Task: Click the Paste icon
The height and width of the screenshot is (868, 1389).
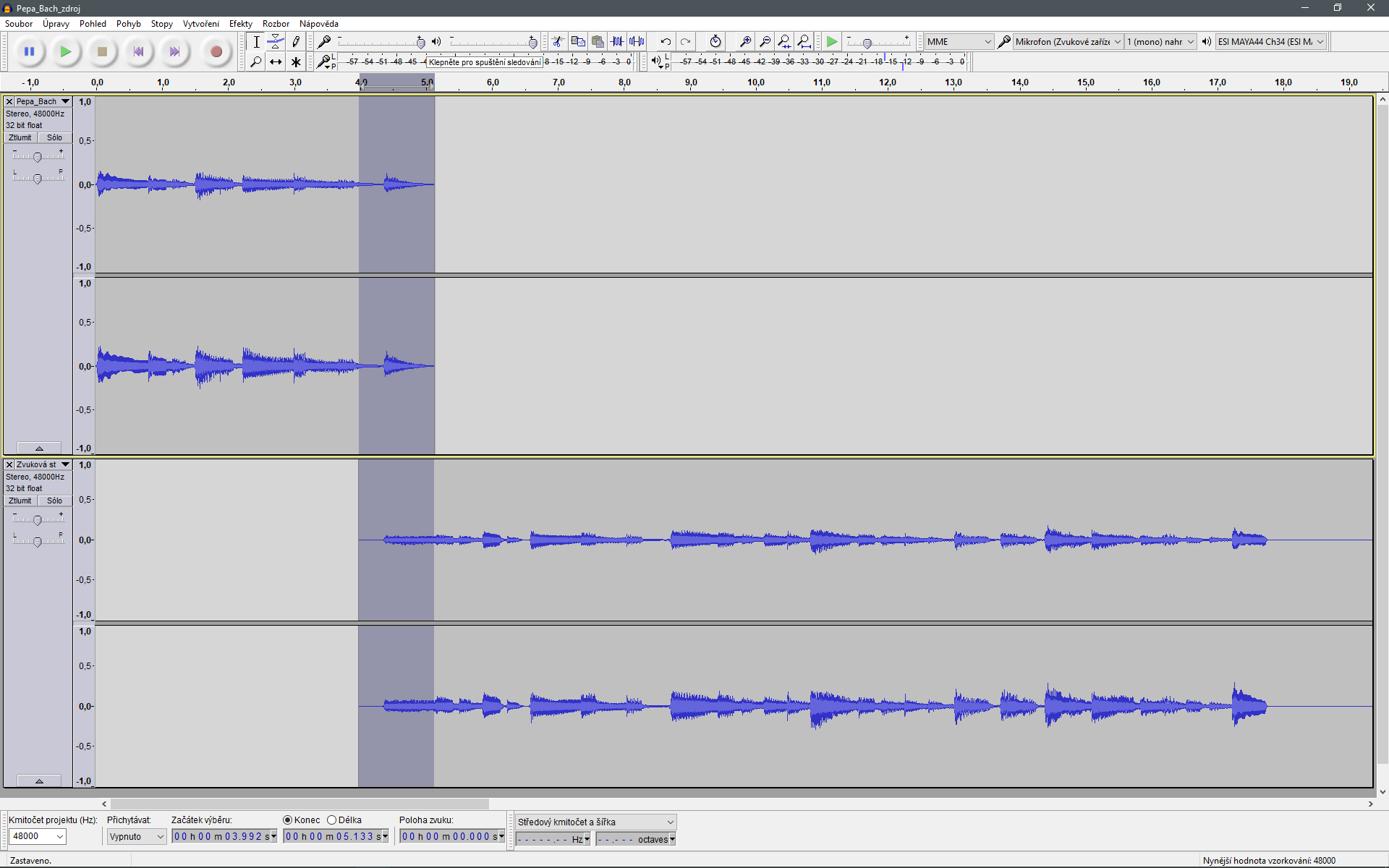Action: click(x=598, y=41)
